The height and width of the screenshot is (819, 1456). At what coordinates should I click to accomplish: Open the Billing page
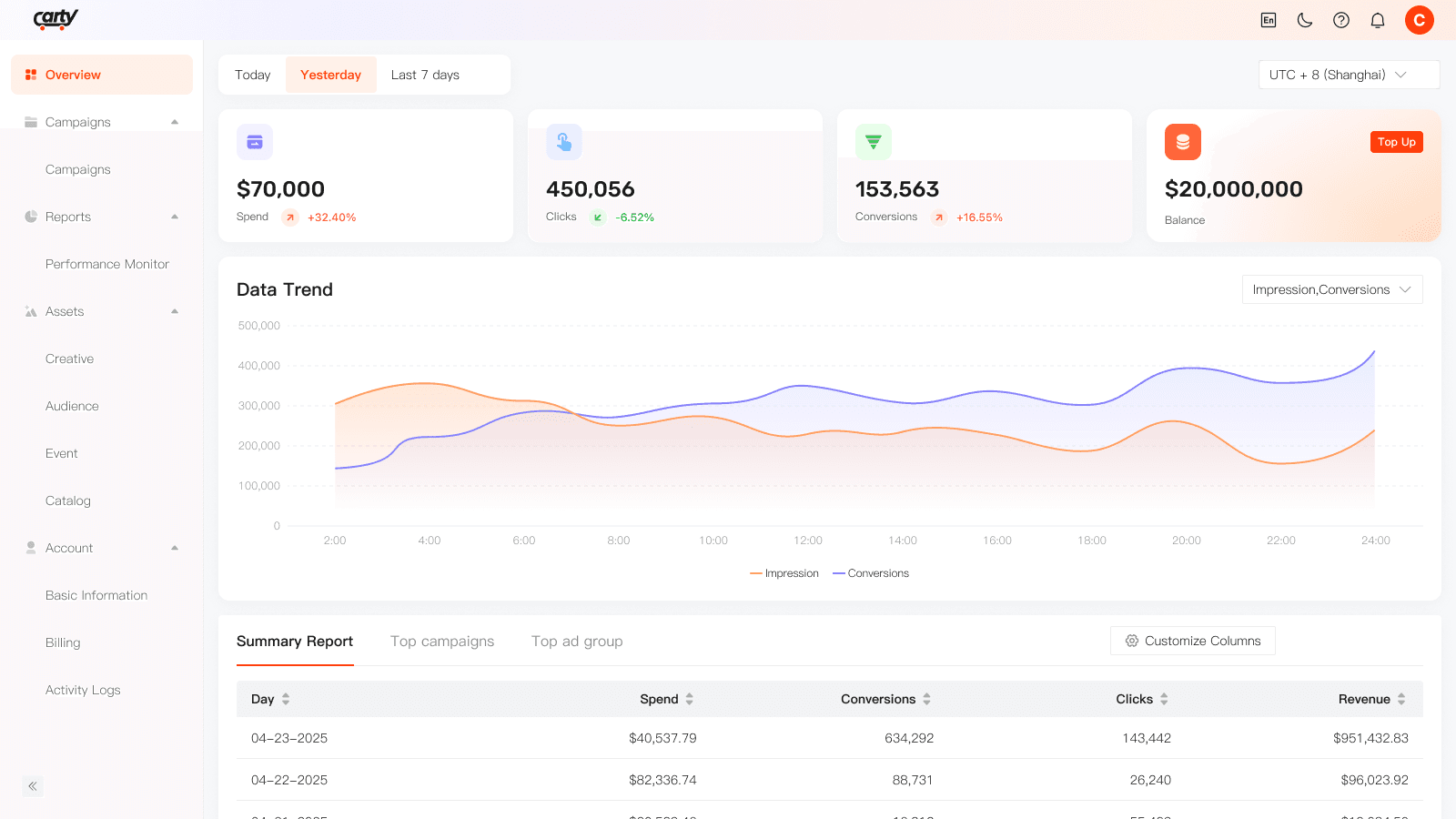pos(63,642)
